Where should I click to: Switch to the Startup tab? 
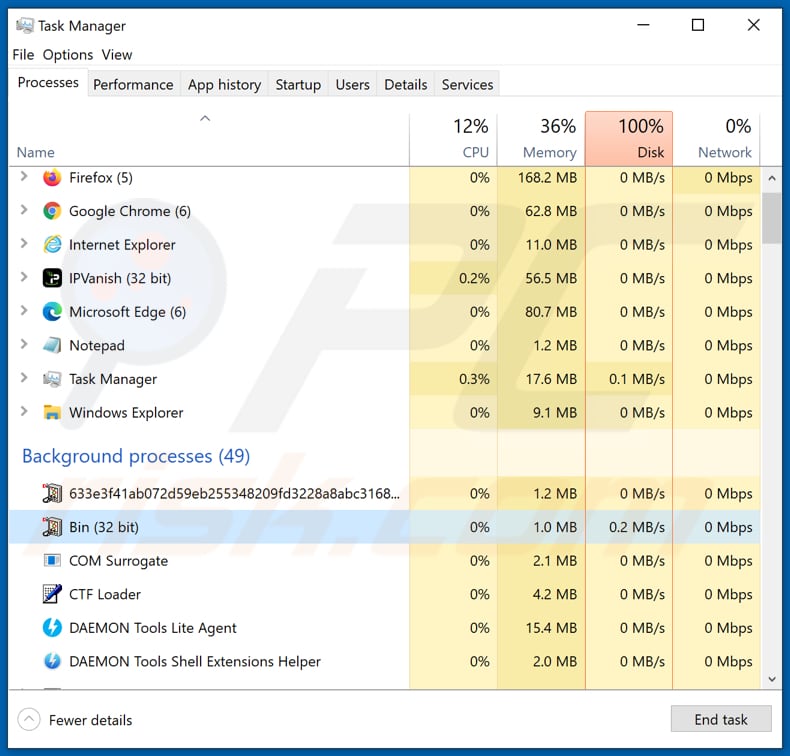coord(298,85)
